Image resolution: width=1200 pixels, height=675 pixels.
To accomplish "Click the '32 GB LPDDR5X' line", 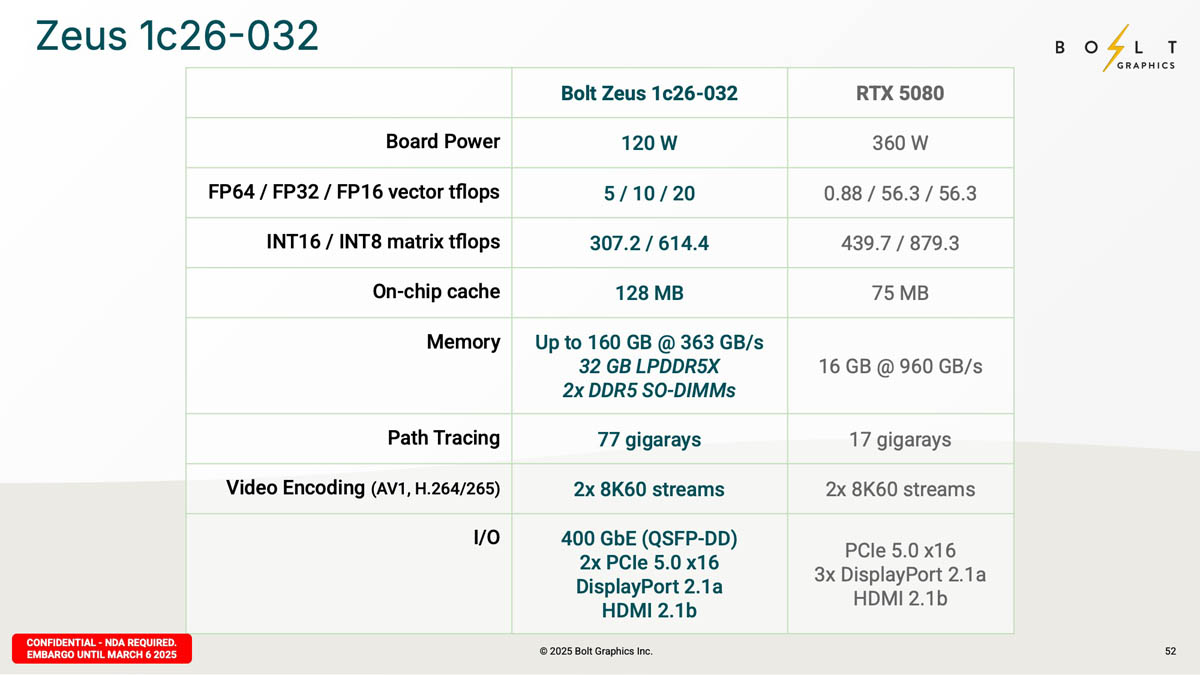I will click(649, 366).
